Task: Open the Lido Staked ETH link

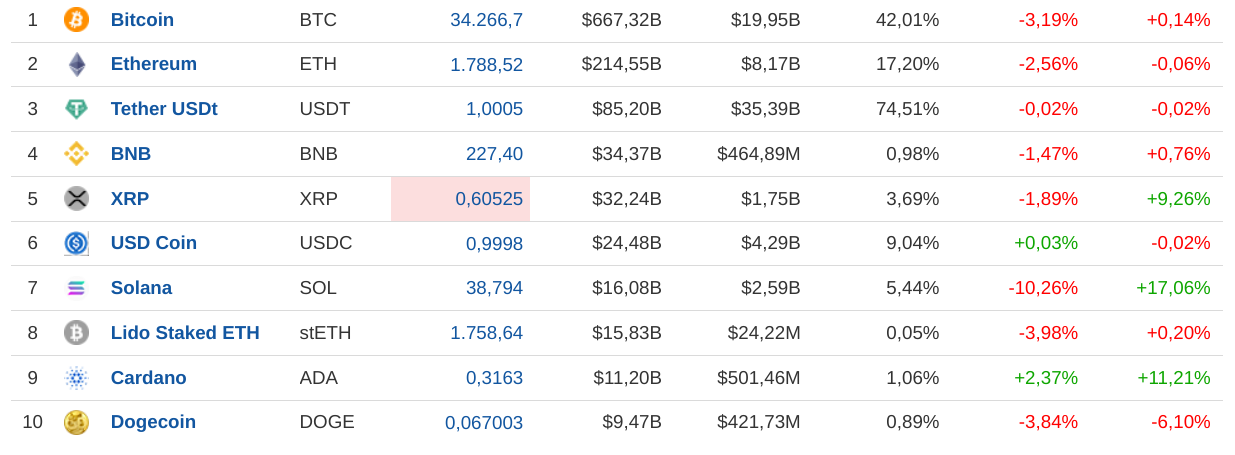Action: click(x=185, y=333)
